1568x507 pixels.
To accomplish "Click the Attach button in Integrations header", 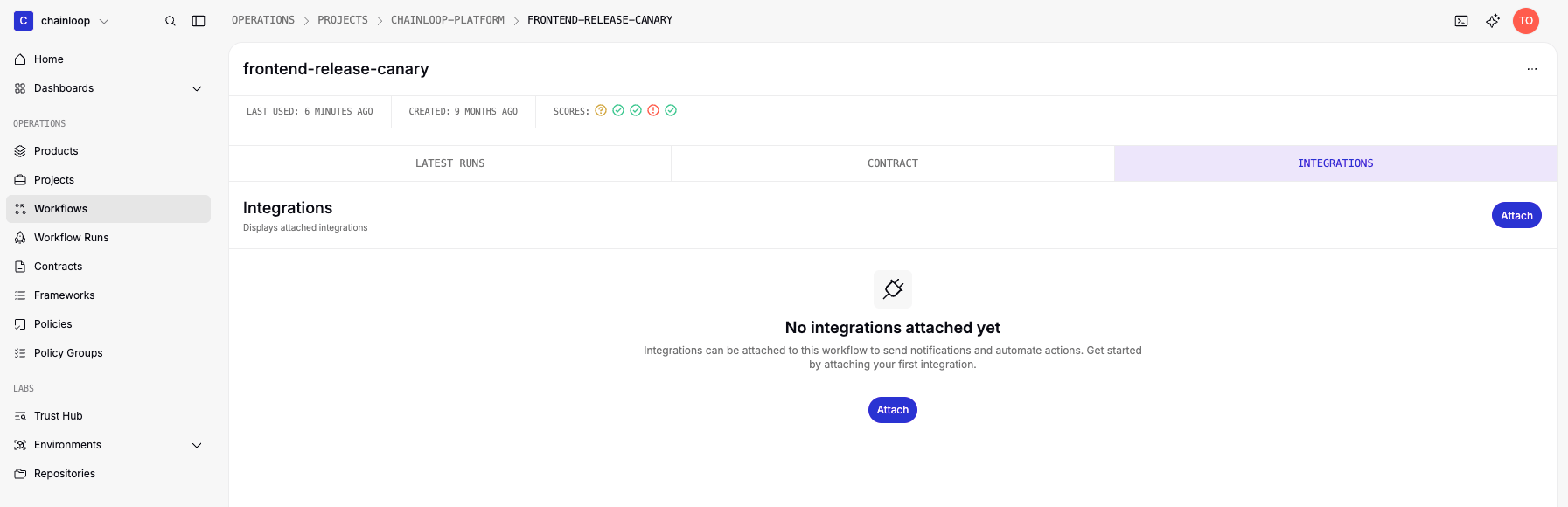I will point(1516,215).
